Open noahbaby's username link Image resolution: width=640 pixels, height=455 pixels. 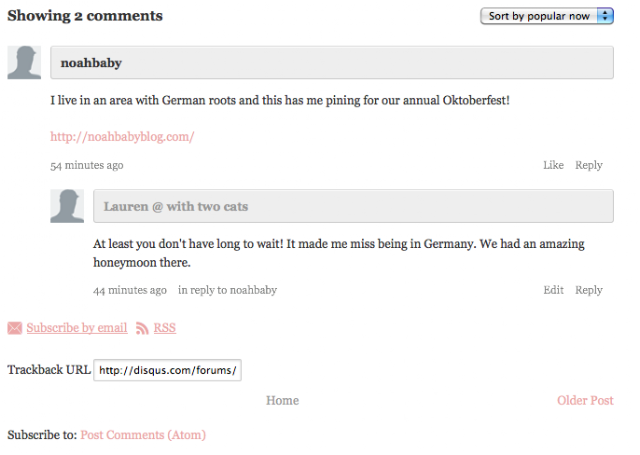pos(90,63)
